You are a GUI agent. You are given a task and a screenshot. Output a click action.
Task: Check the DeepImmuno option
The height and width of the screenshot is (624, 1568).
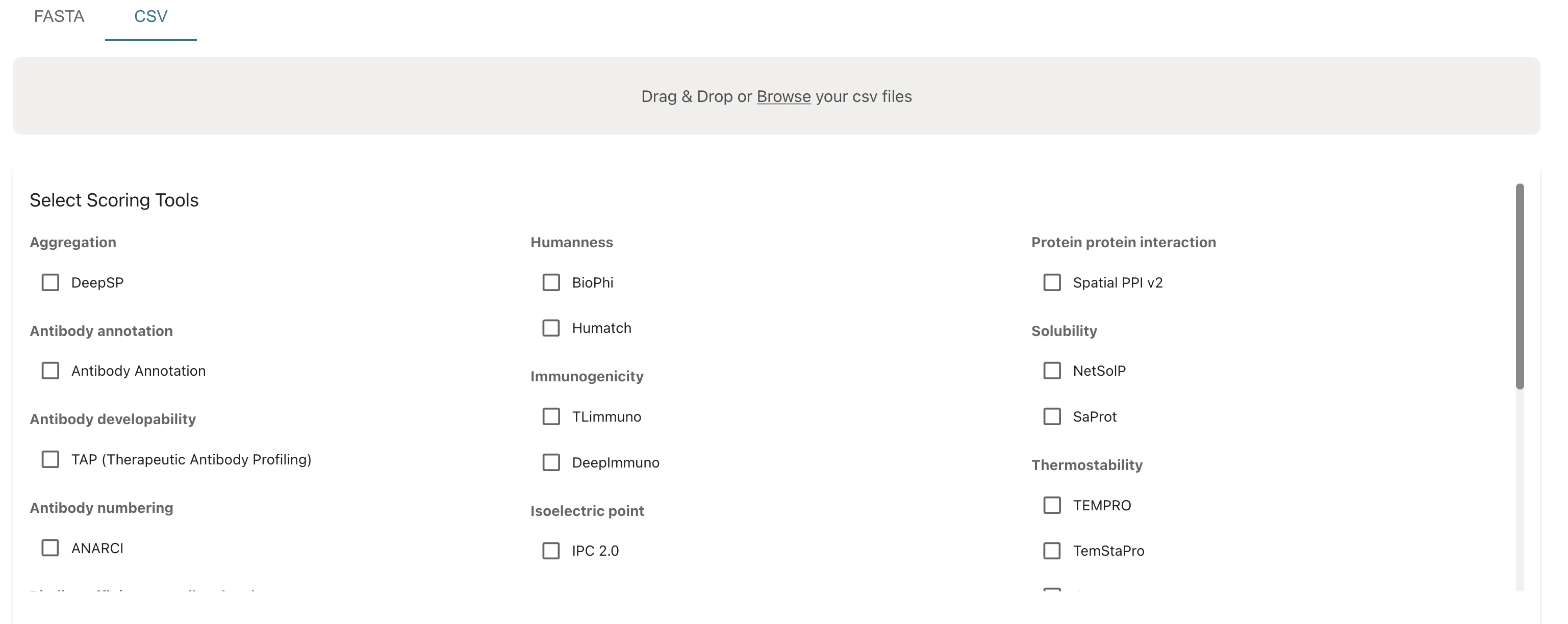[551, 462]
